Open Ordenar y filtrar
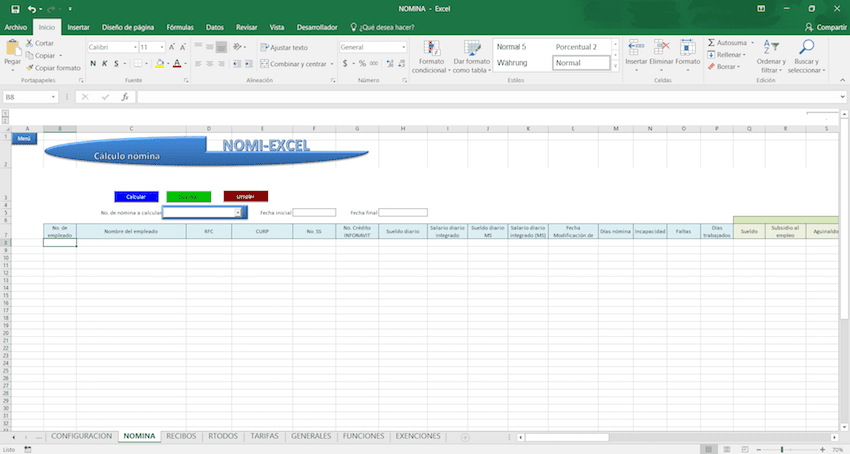 click(x=771, y=56)
